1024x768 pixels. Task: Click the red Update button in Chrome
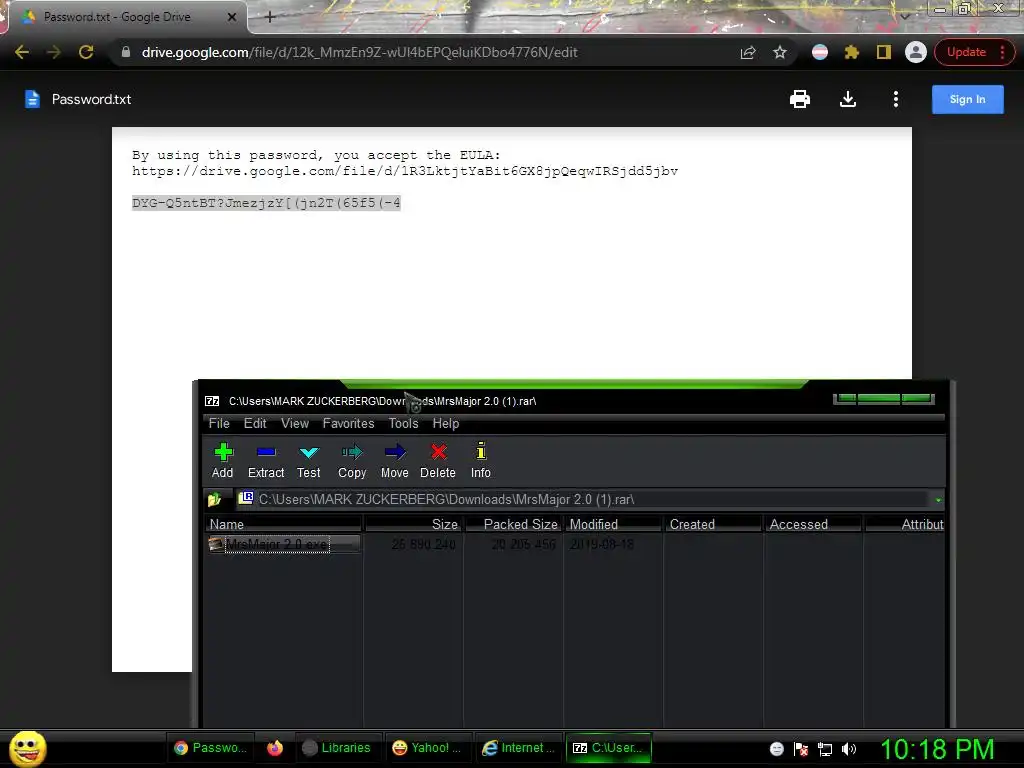(x=974, y=52)
